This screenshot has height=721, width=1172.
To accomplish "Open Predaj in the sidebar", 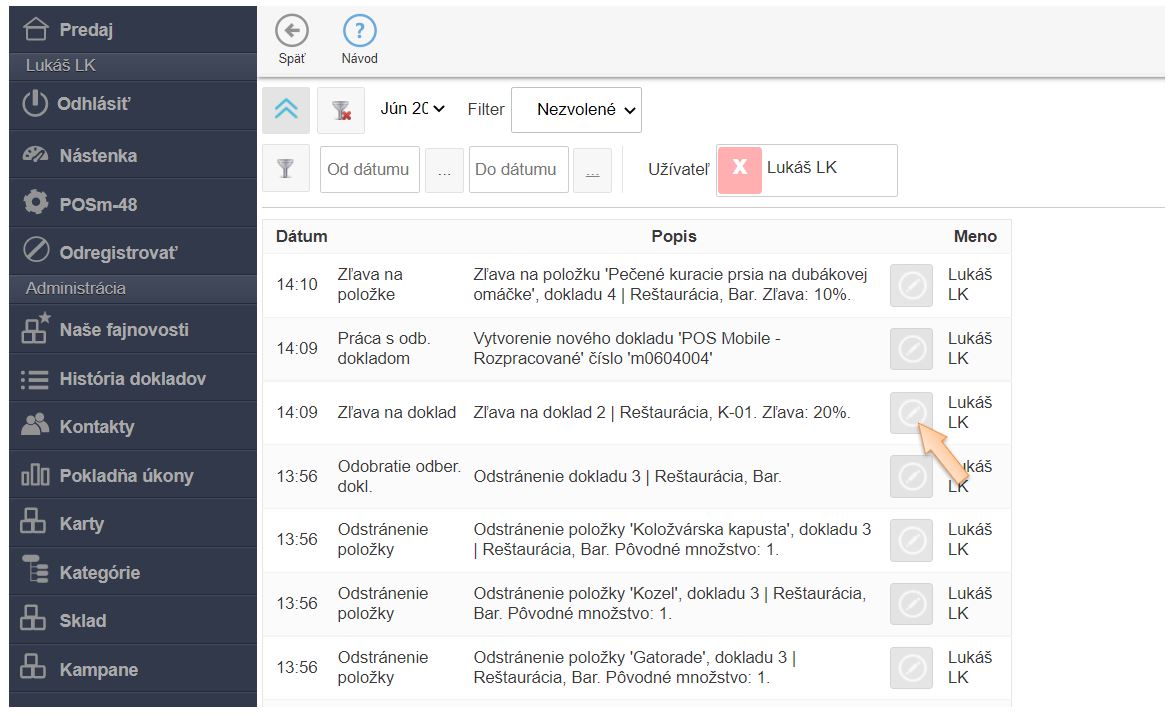I will coord(86,30).
